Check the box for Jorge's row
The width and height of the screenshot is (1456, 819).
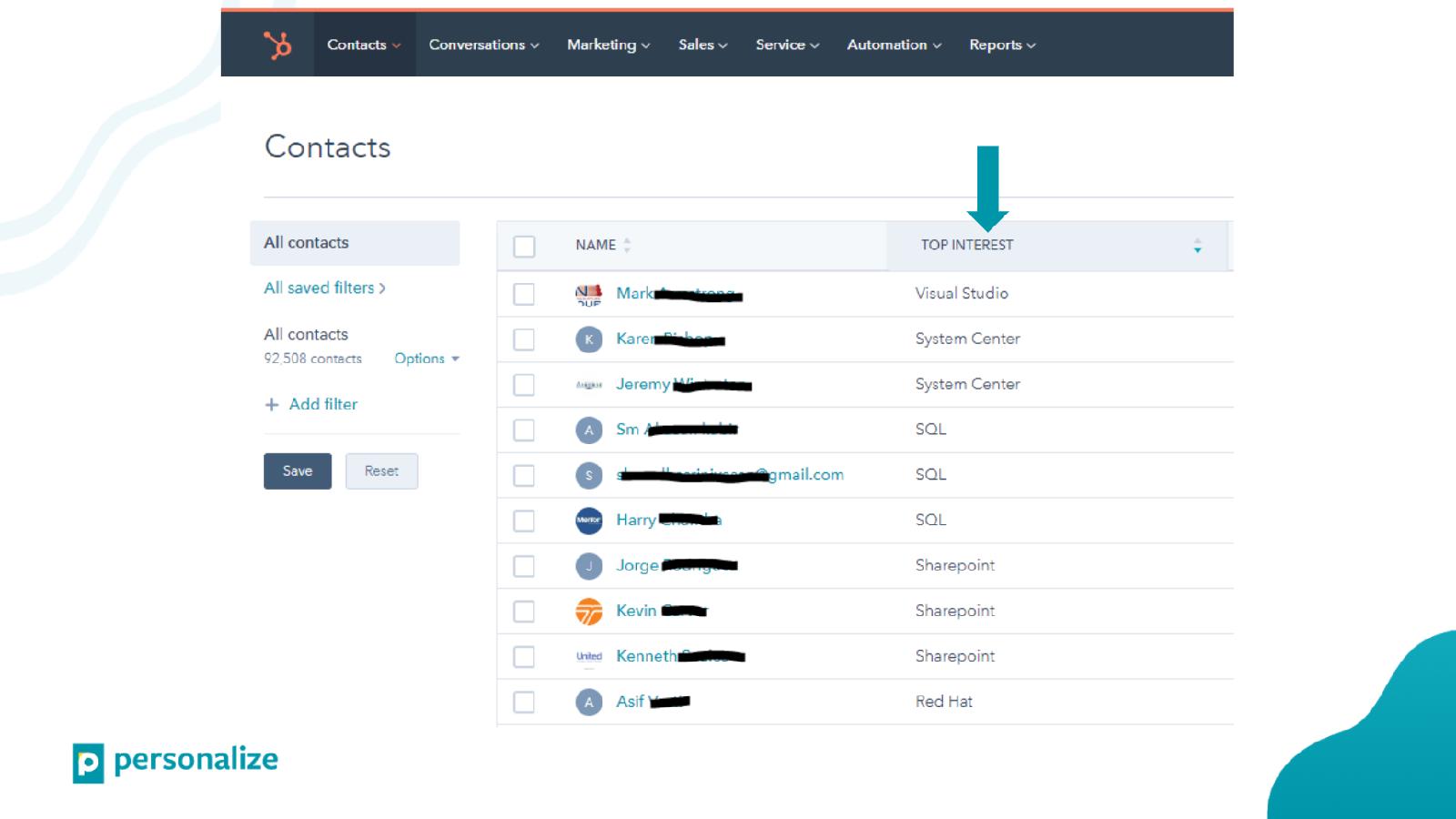(x=524, y=566)
